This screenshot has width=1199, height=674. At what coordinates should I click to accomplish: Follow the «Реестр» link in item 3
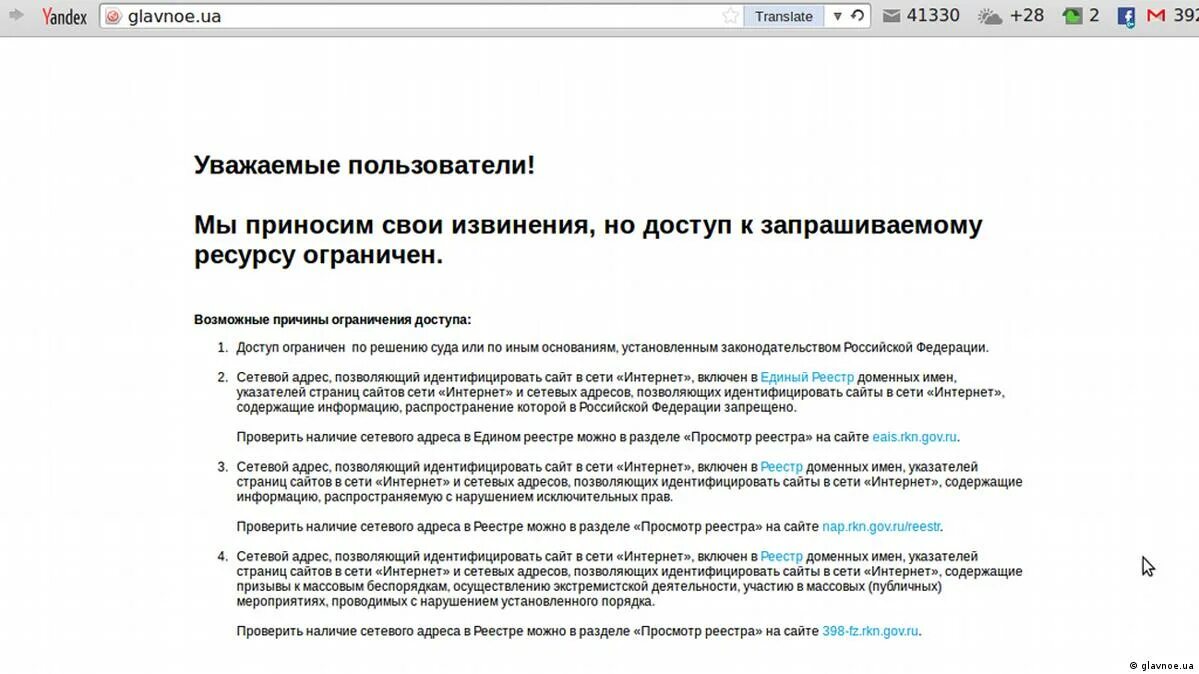click(x=781, y=467)
